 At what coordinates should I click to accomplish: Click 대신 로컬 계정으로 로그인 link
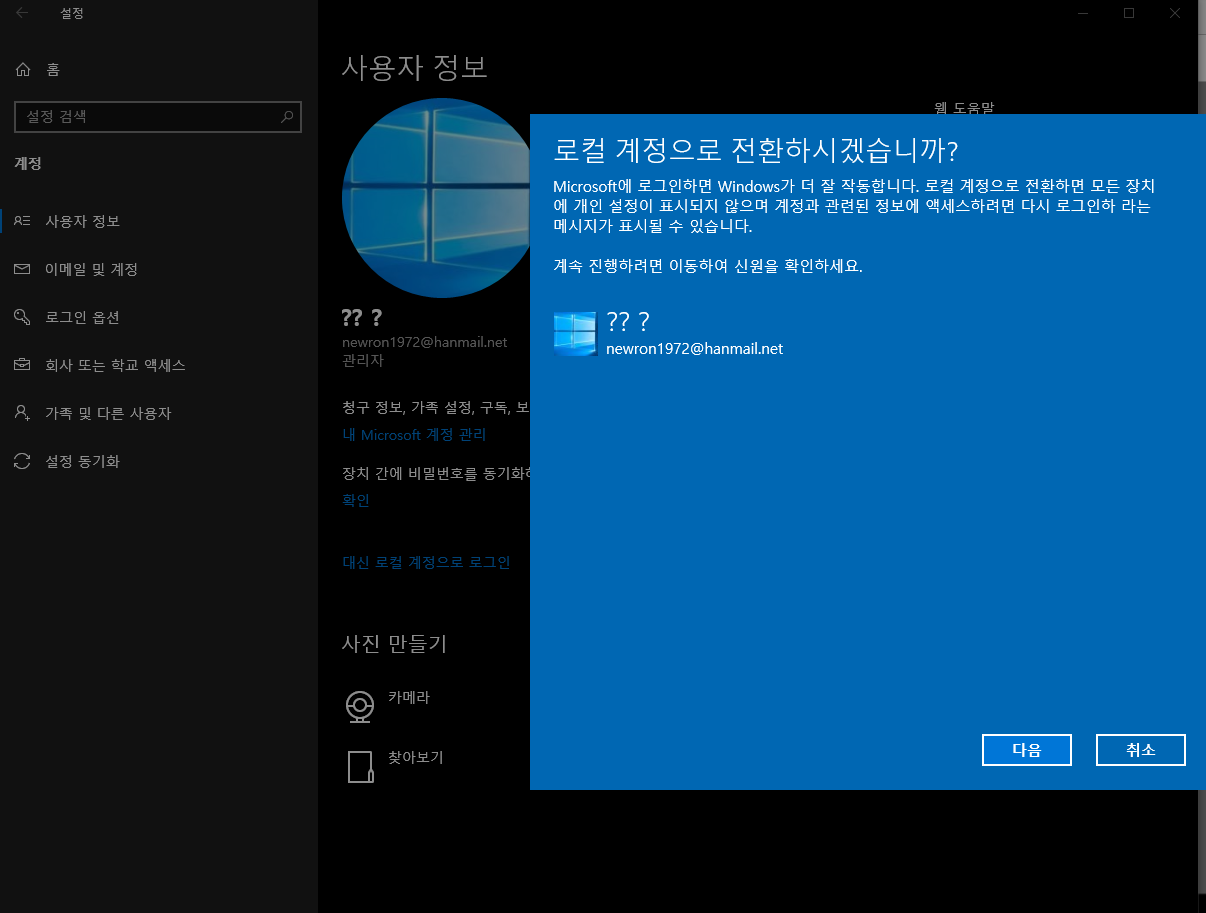[x=426, y=562]
